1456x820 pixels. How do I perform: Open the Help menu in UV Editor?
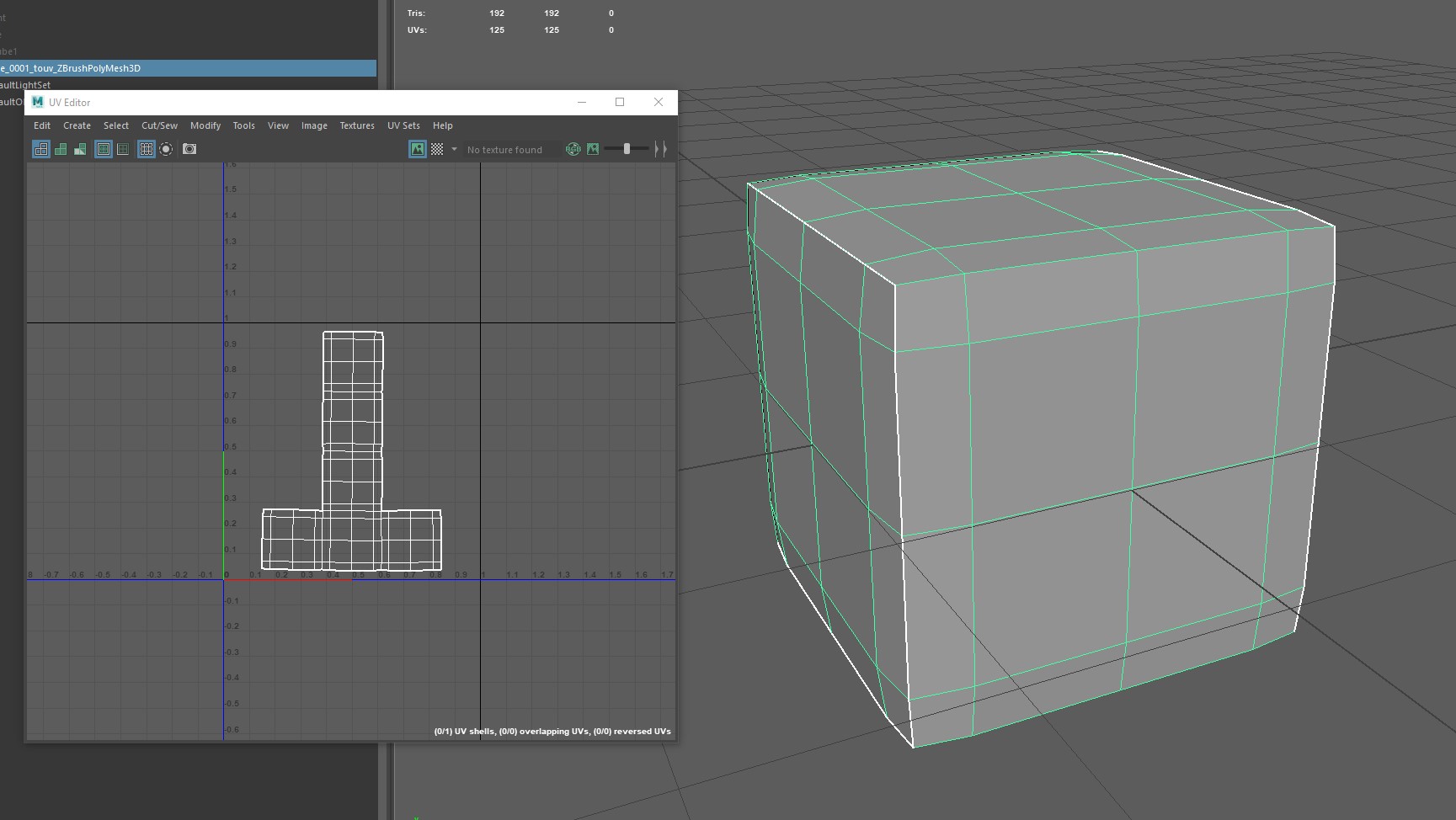point(442,125)
